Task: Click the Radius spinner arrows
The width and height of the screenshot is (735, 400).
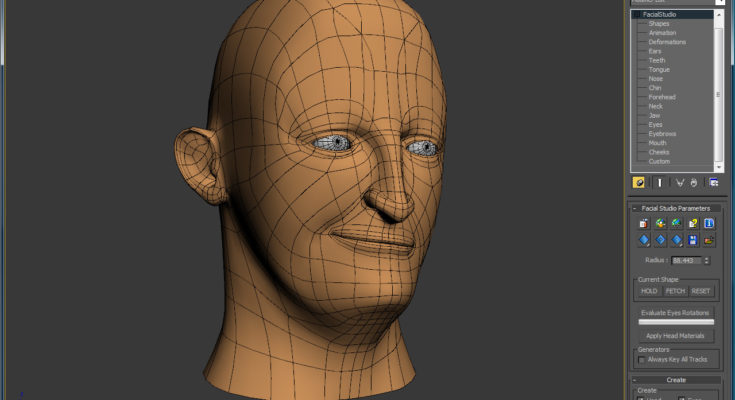Action: click(706, 260)
